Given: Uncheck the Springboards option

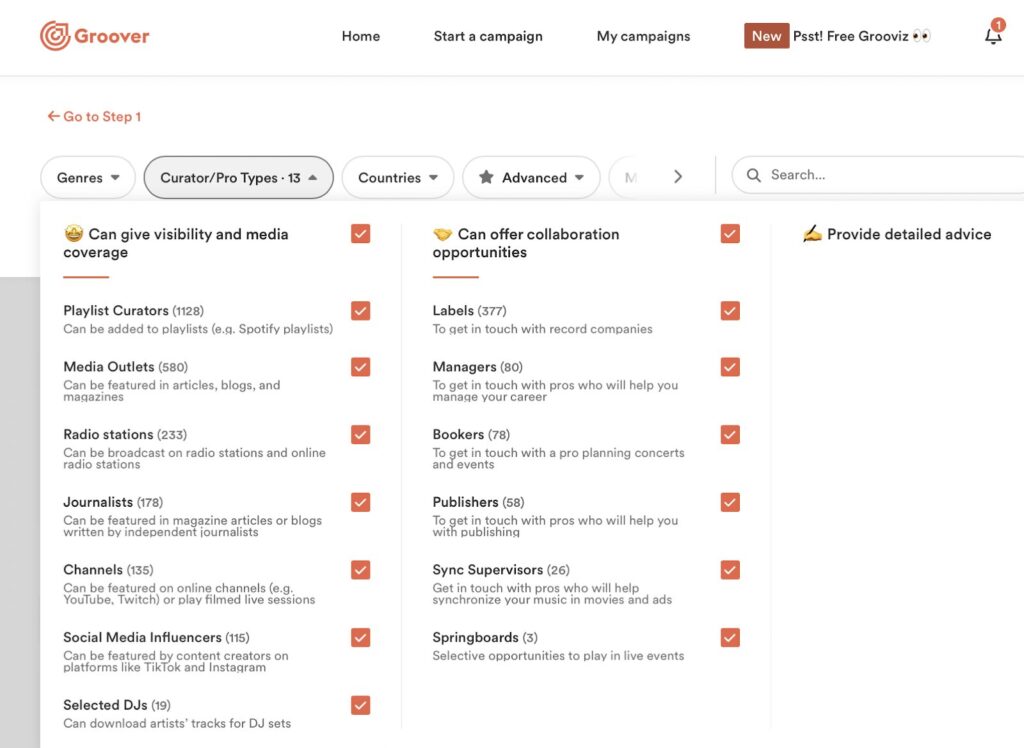Looking at the screenshot, I should tap(730, 637).
